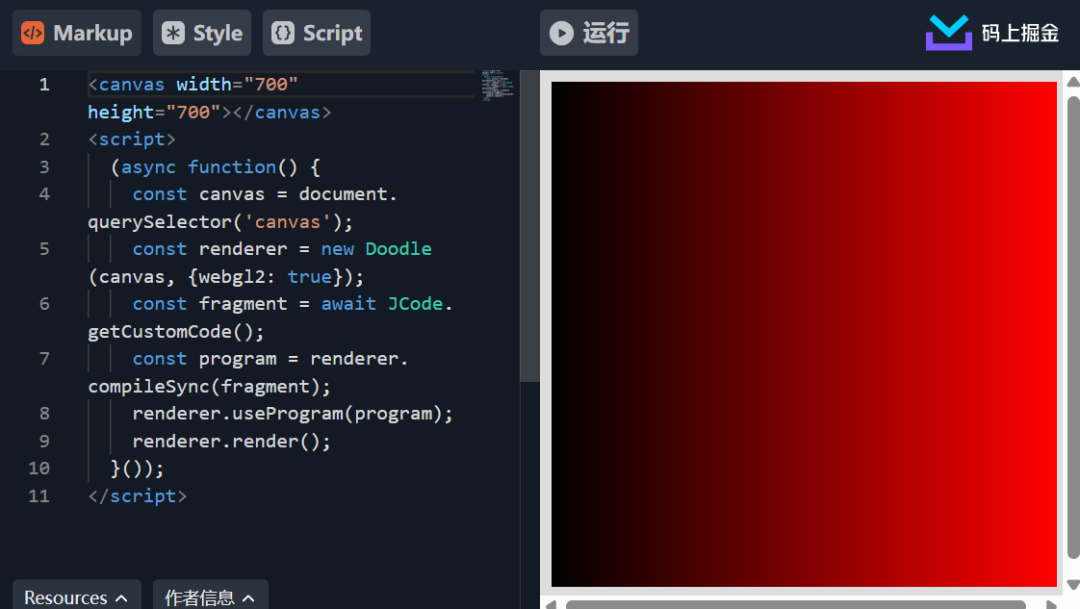
Task: Click 'async function()' on line 3
Action: (x=209, y=167)
